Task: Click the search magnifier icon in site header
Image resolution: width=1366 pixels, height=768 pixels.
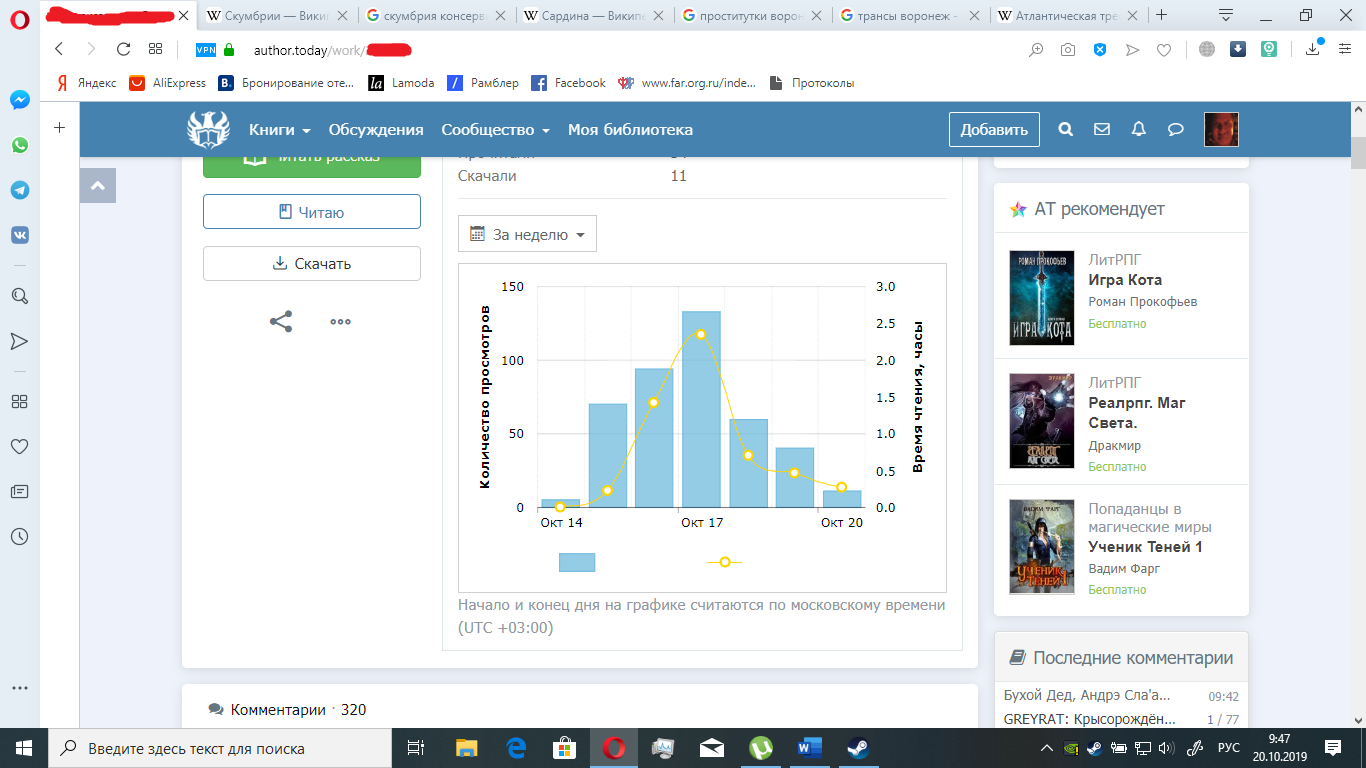Action: click(1066, 129)
